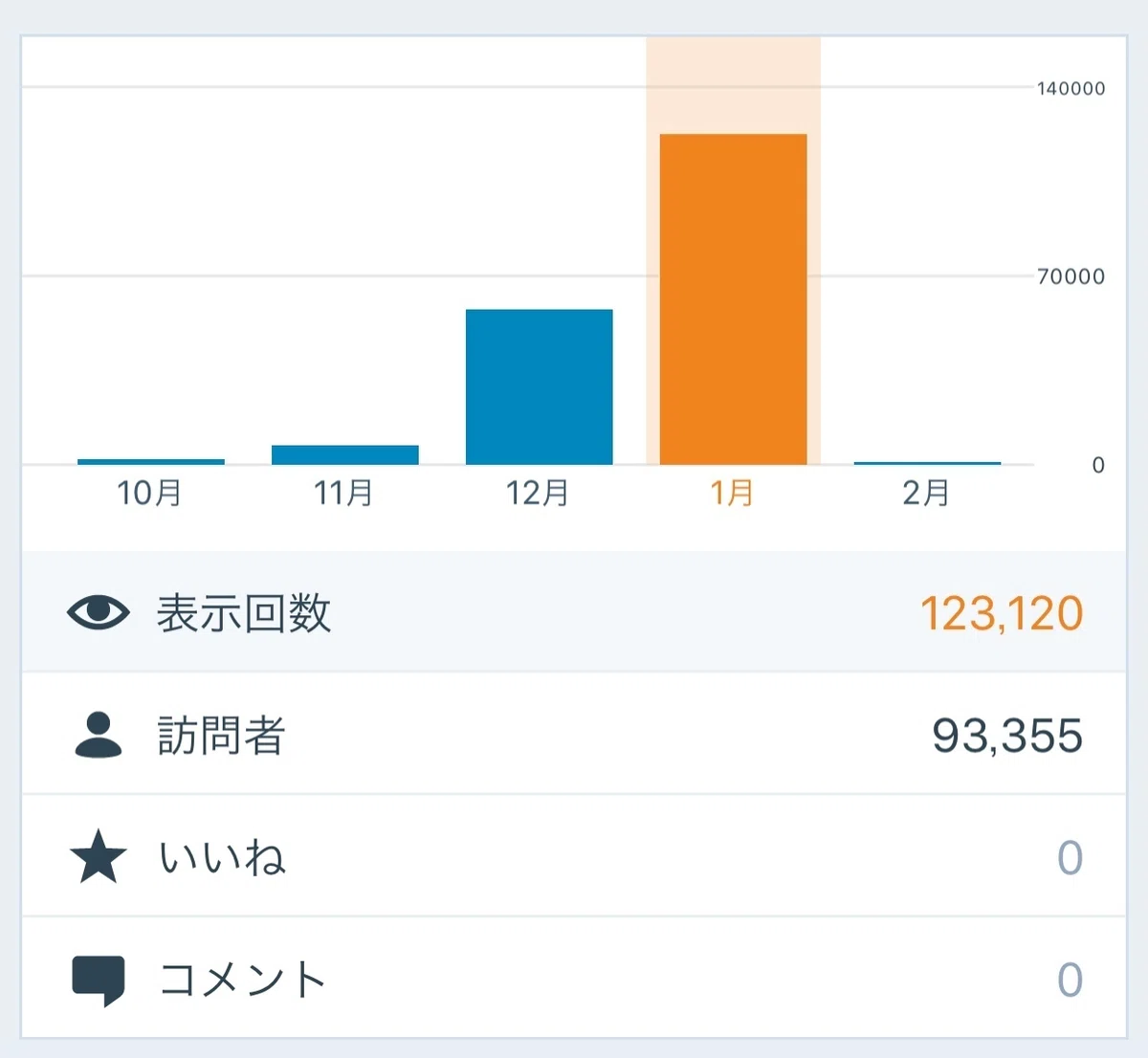Image resolution: width=1148 pixels, height=1058 pixels.
Task: Click the 12月 axis label
Action: coord(538,493)
